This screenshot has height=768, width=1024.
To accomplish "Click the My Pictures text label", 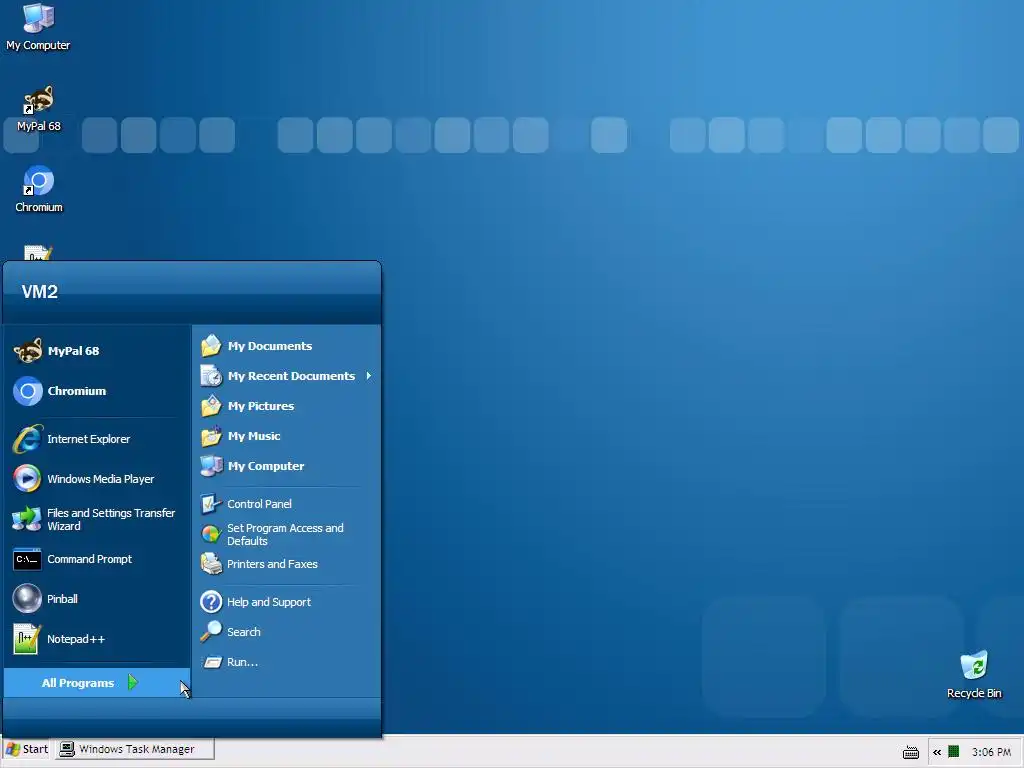I will (261, 406).
